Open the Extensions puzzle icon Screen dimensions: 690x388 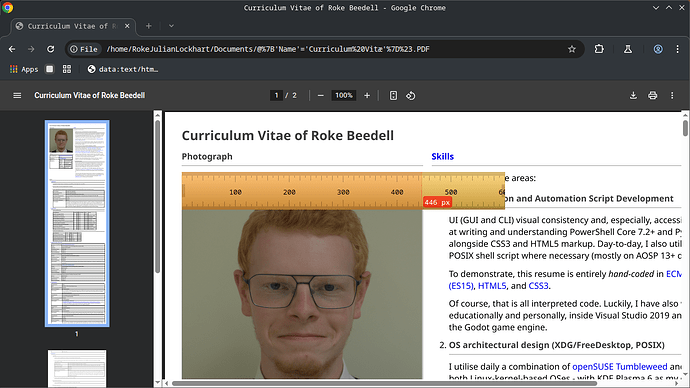click(x=599, y=49)
